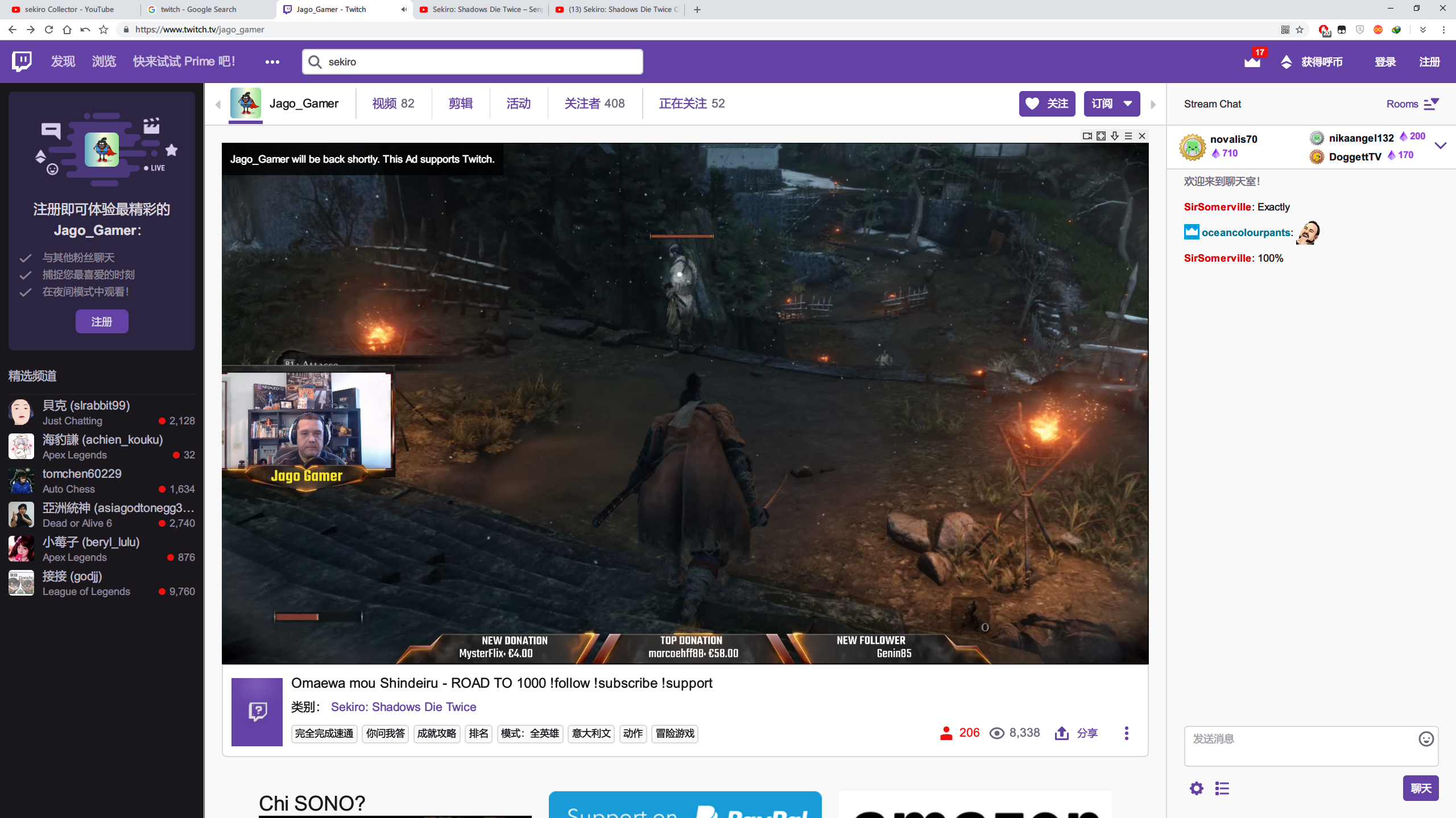Open chat settings gear icon

pyautogui.click(x=1197, y=788)
